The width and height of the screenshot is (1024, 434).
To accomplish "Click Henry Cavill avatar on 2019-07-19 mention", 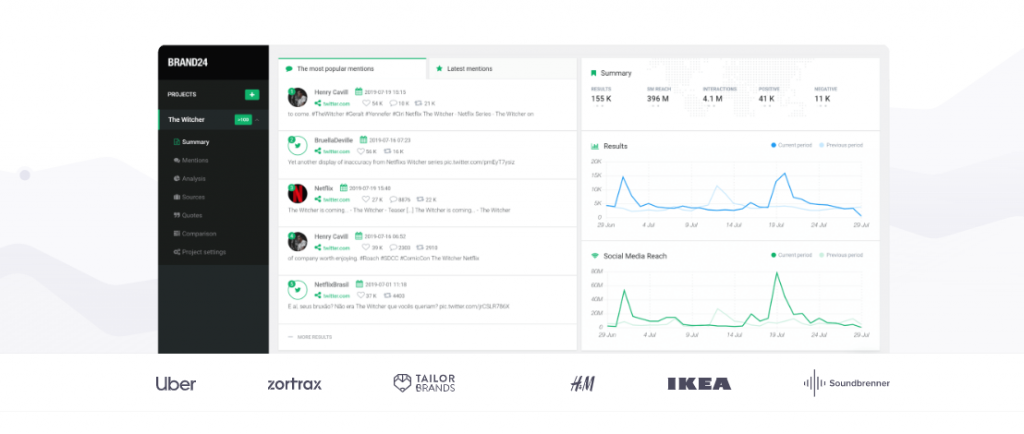I will (x=298, y=97).
